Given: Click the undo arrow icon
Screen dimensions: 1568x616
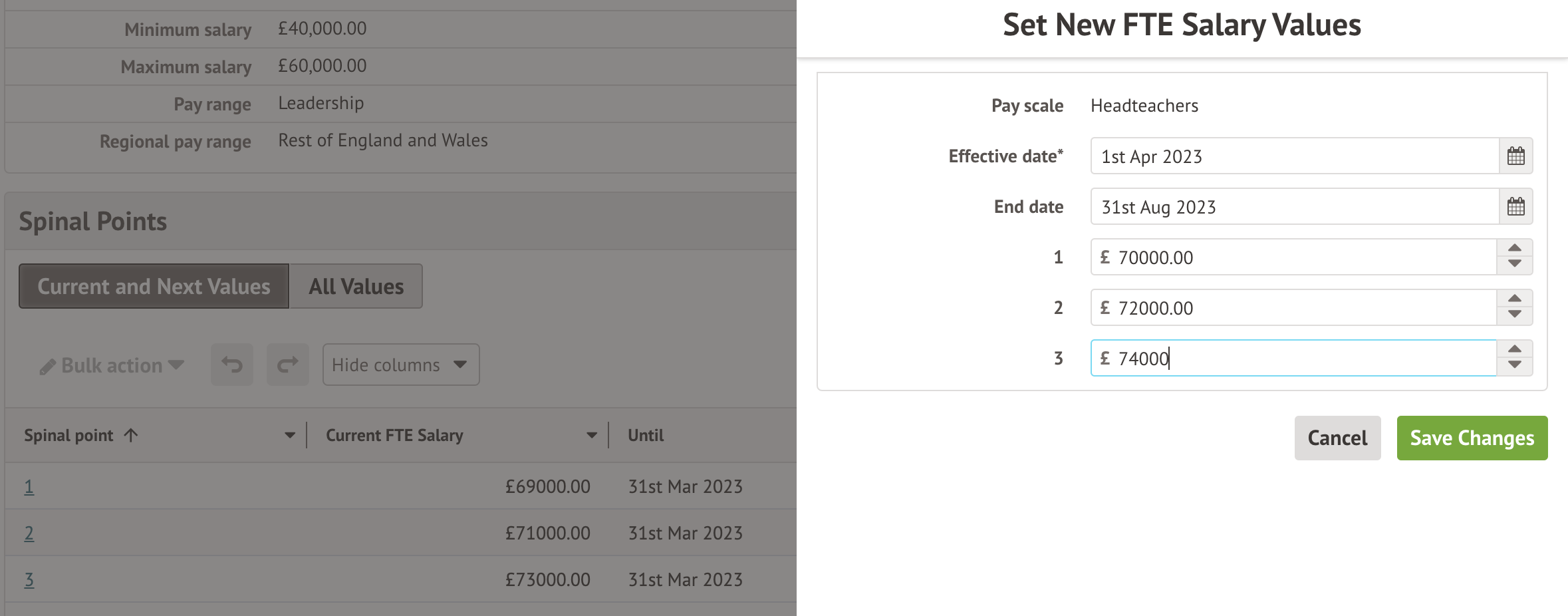Looking at the screenshot, I should coord(232,365).
